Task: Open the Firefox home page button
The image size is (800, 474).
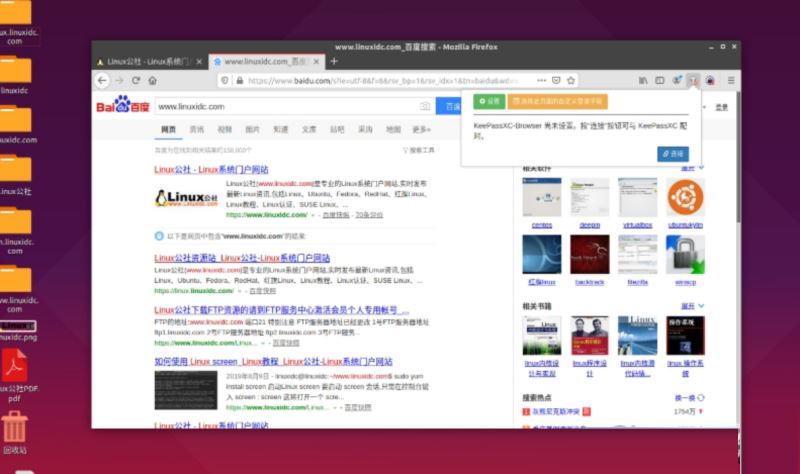Action: [153, 81]
